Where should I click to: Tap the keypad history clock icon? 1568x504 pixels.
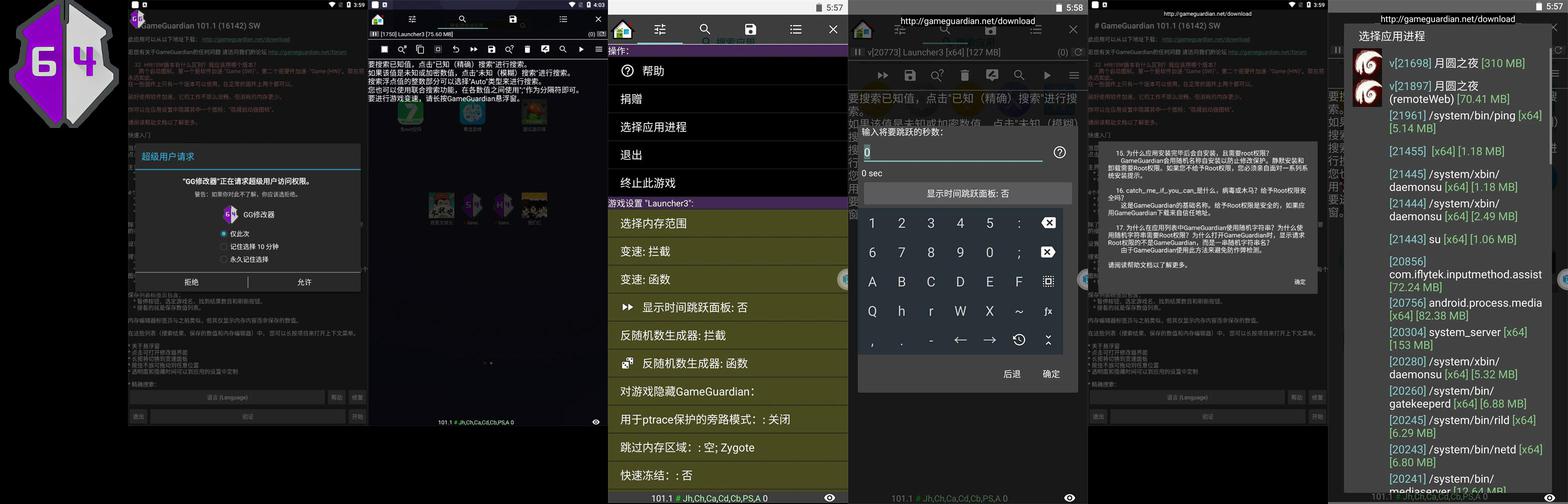pos(1019,340)
